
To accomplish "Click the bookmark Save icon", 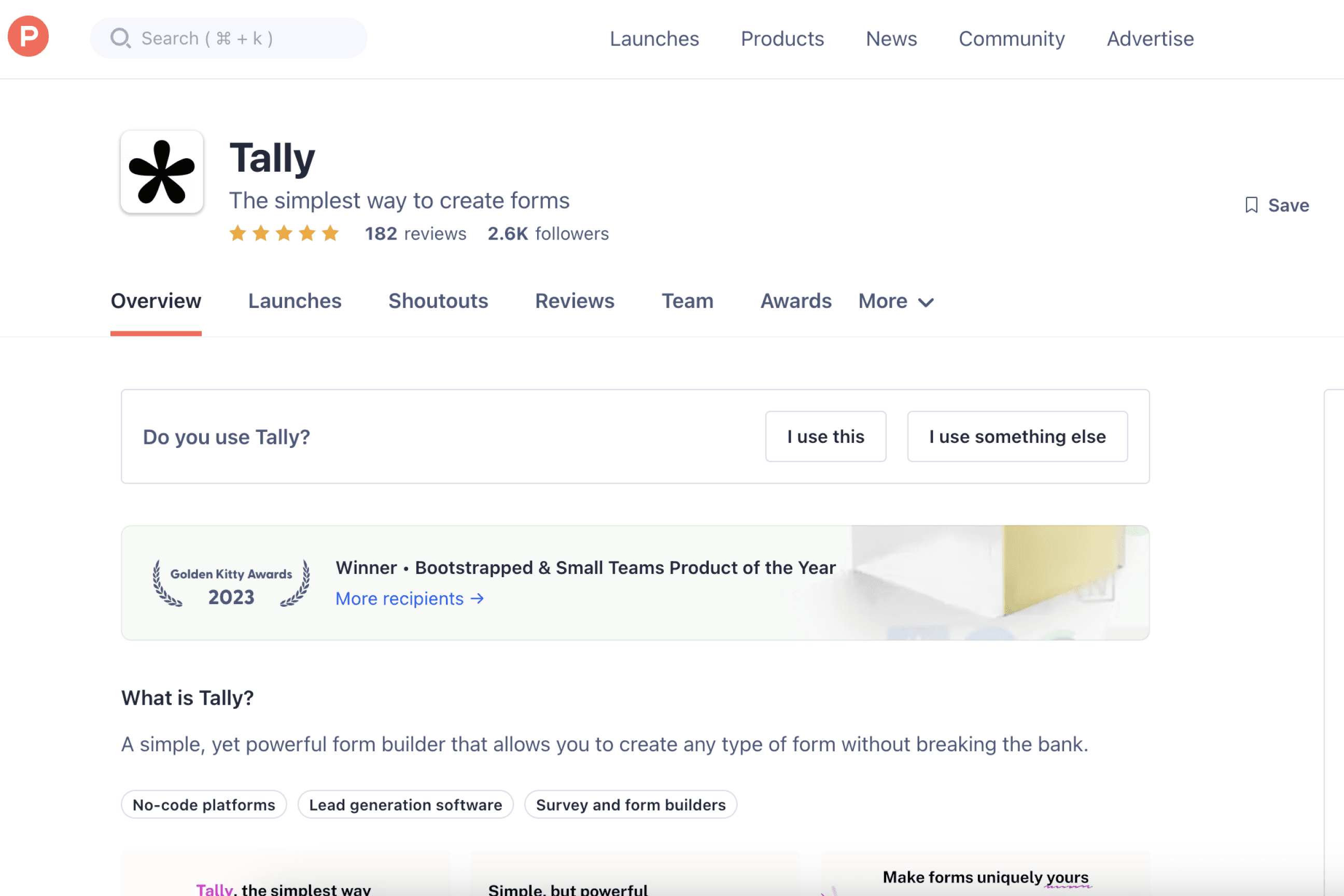I will pos(1251,205).
